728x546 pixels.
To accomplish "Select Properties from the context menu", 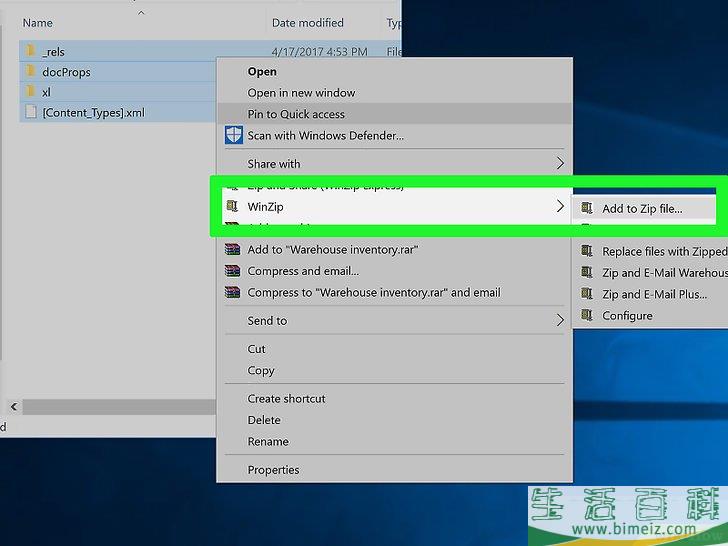I will click(273, 470).
